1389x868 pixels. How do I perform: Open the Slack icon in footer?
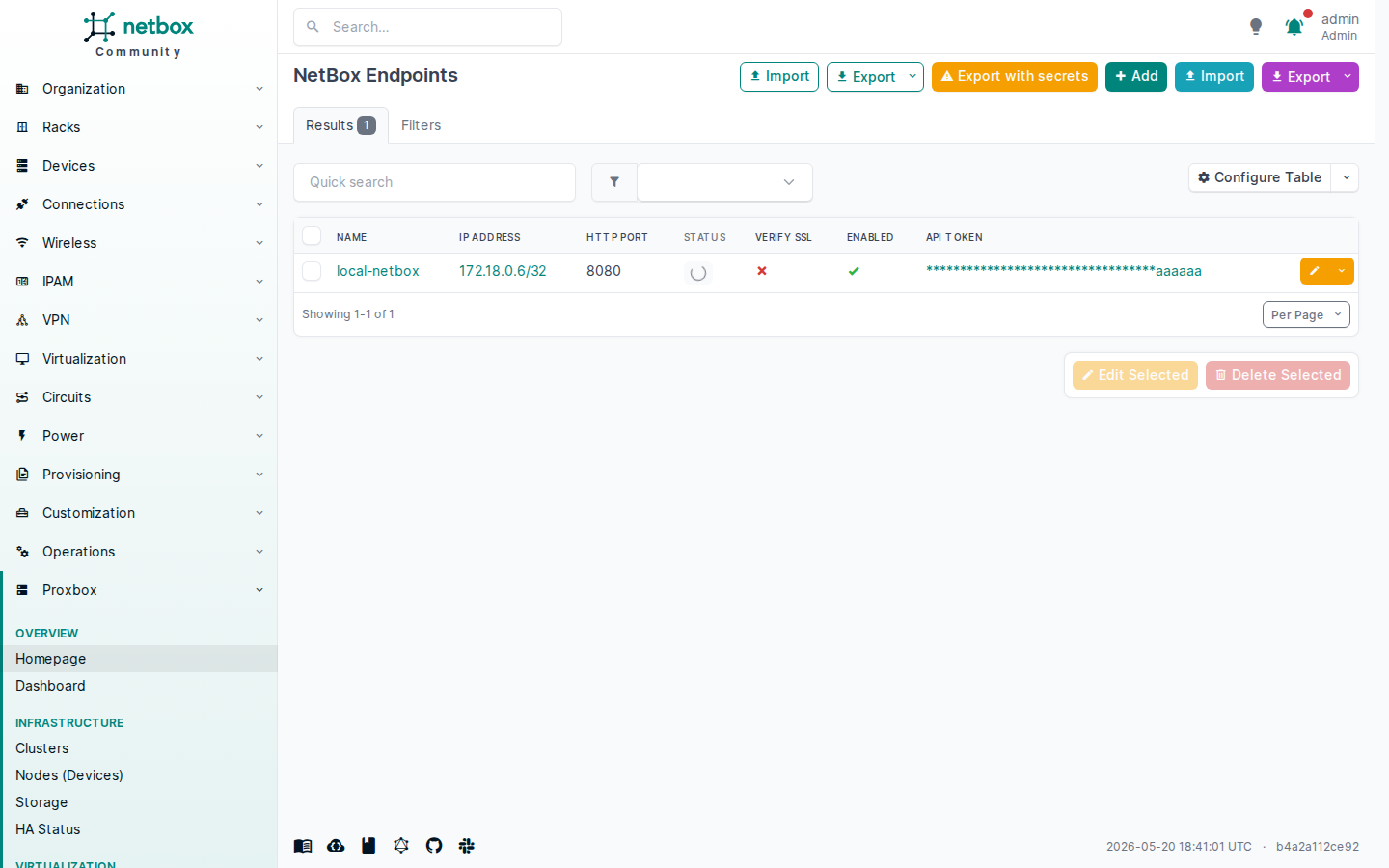coord(467,846)
